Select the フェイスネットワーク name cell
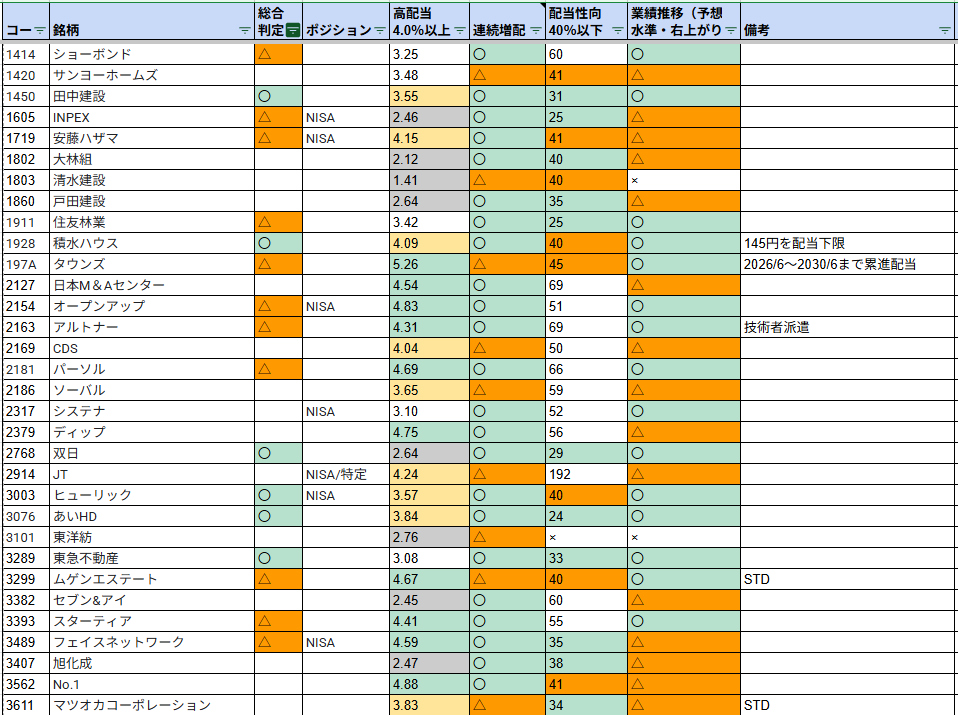 tap(152, 642)
